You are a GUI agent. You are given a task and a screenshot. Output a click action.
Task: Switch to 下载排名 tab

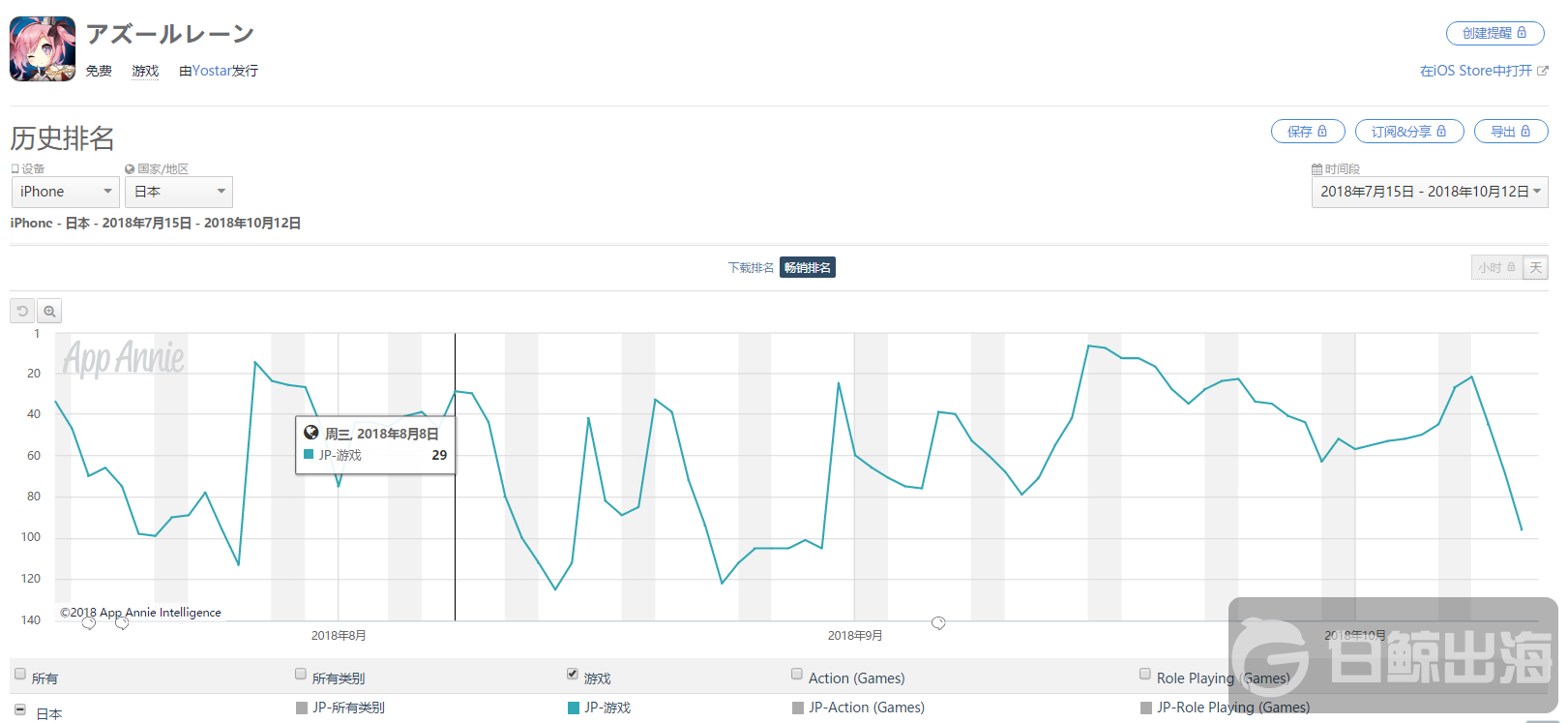[x=751, y=268]
